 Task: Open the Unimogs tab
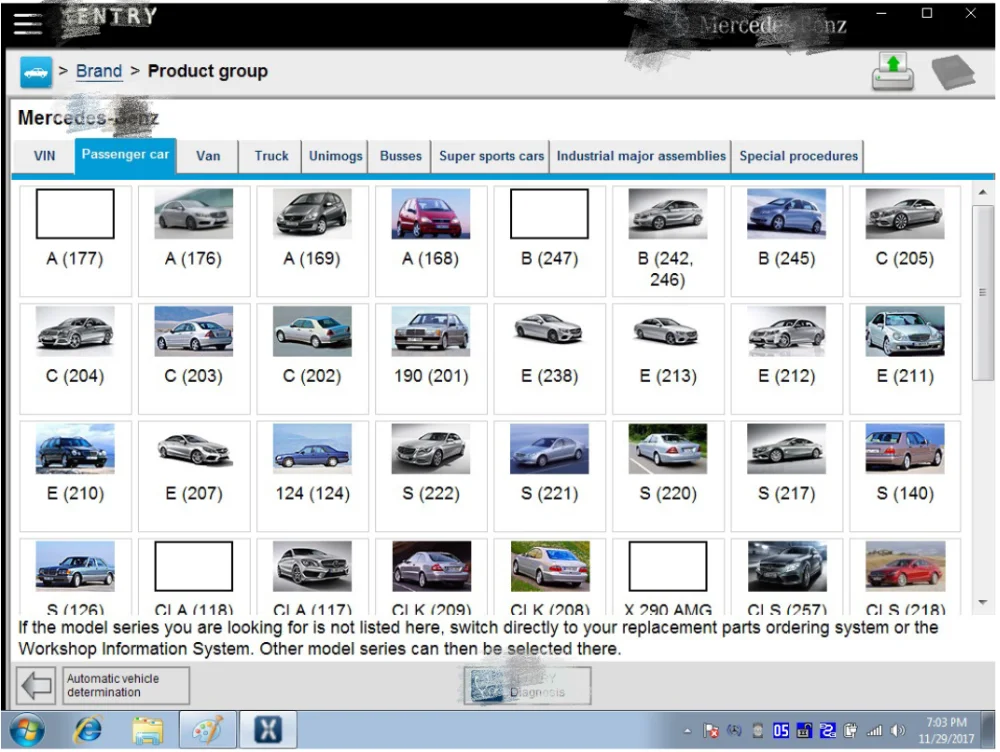(x=335, y=156)
